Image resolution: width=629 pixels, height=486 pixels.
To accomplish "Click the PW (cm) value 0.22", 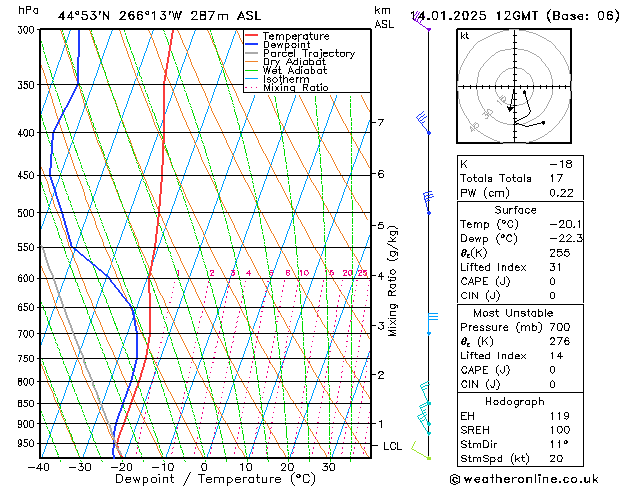I will 561,193.
